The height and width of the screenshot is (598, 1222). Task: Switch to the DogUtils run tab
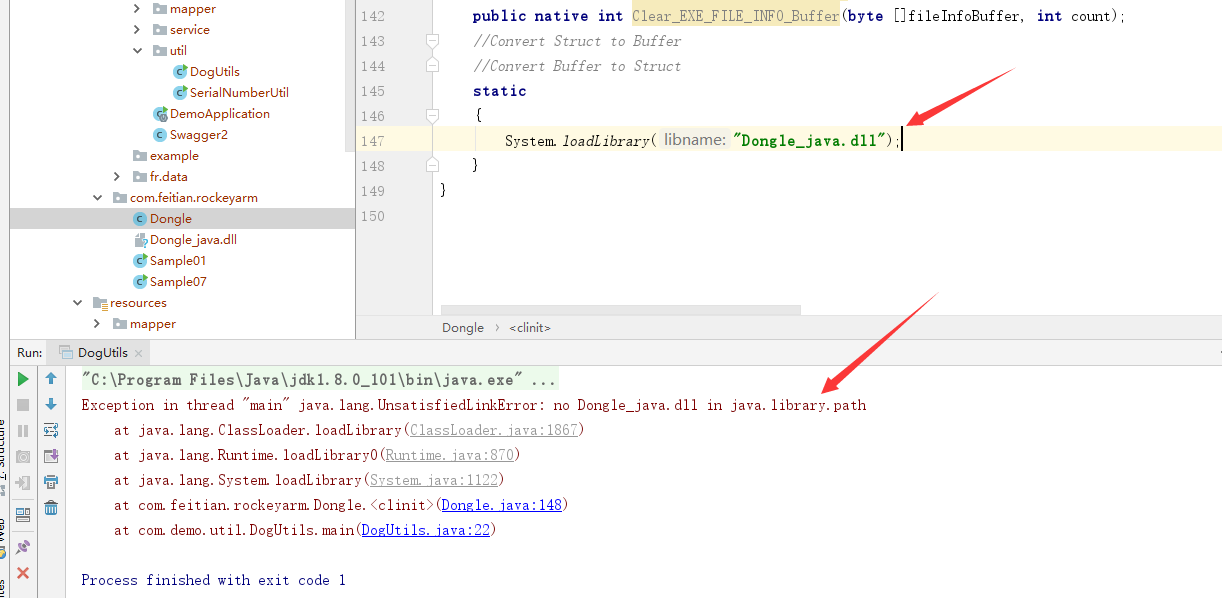coord(105,352)
